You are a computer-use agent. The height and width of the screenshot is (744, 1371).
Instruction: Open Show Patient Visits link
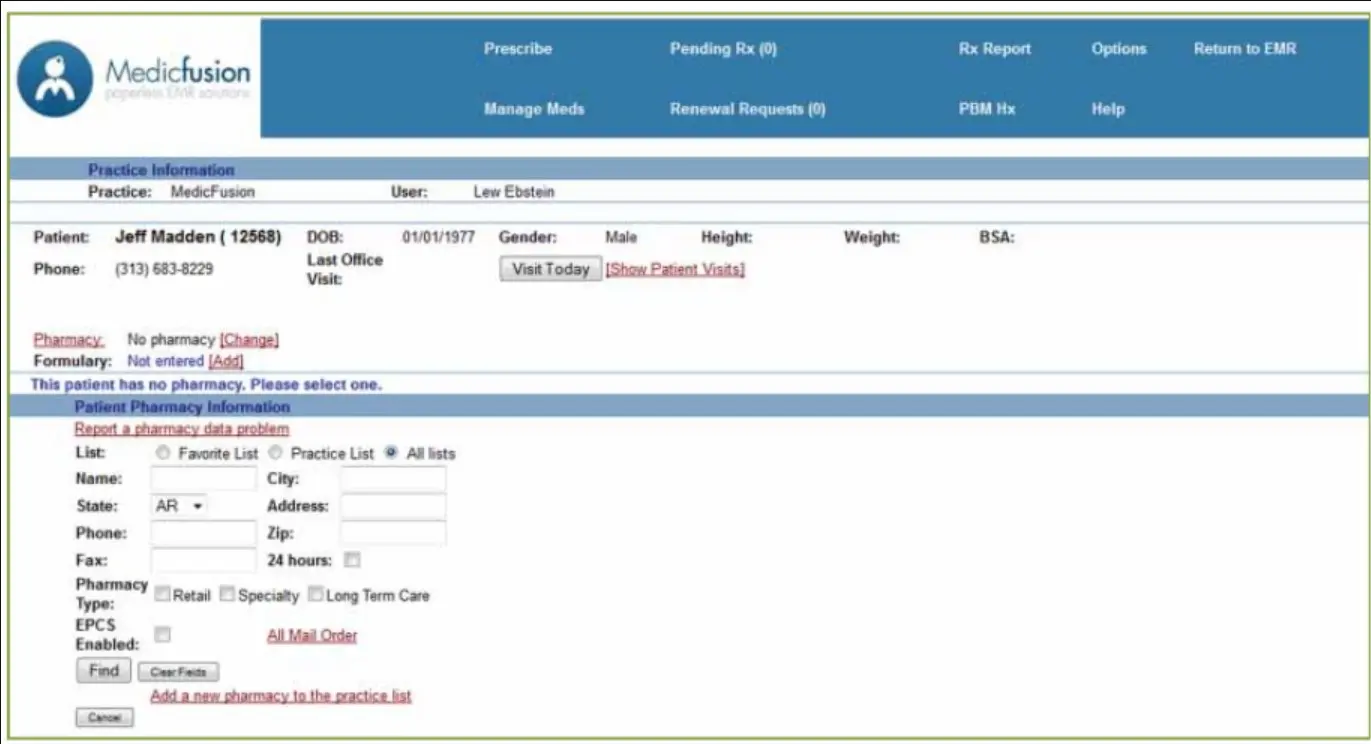coord(674,268)
